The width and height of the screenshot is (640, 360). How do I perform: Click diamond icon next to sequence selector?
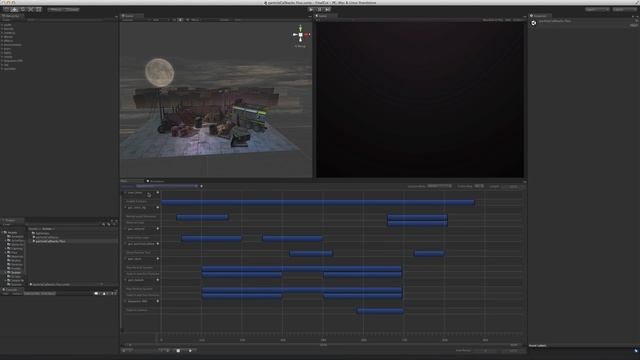pyautogui.click(x=201, y=186)
